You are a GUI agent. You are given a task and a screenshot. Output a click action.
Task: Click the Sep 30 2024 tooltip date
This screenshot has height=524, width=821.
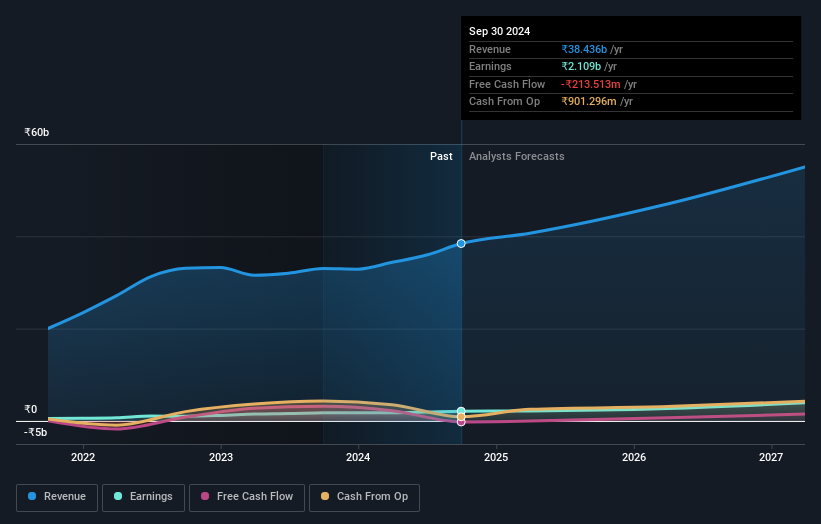(500, 31)
